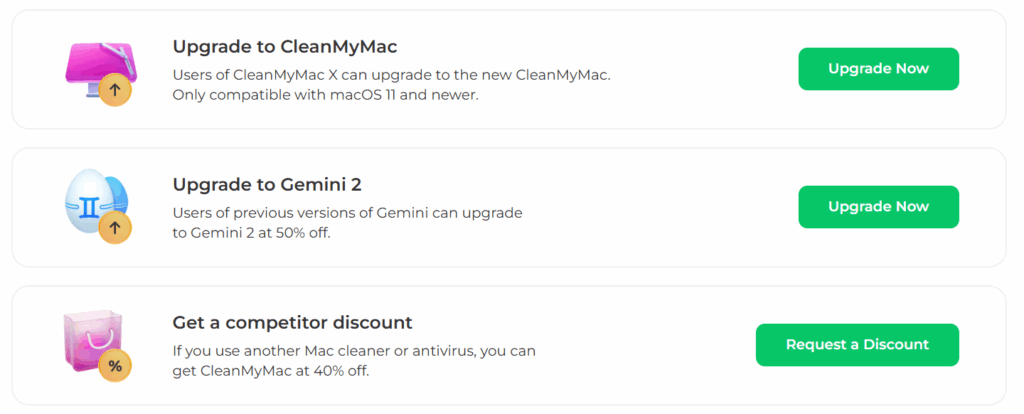The image size is (1024, 414).
Task: Click the macOS 11 compatibility note
Action: [326, 95]
